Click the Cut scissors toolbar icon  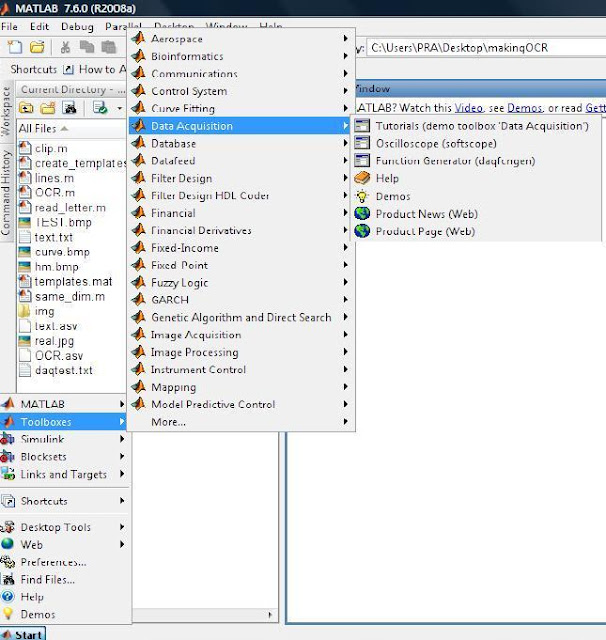[65, 47]
